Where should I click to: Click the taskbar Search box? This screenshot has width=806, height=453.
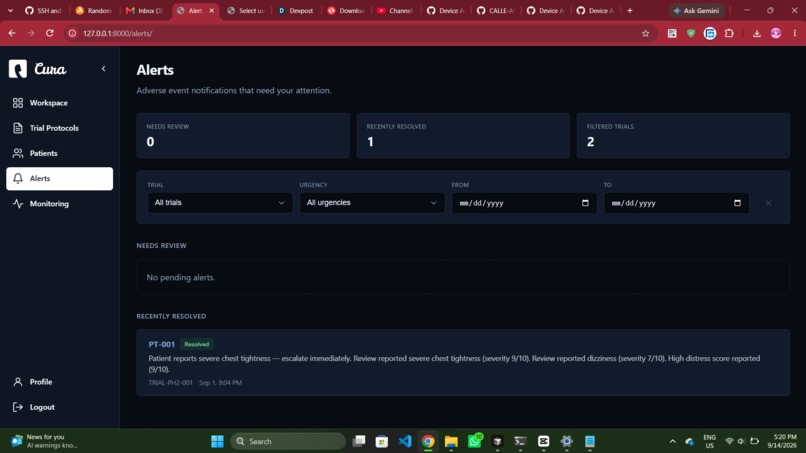point(288,441)
